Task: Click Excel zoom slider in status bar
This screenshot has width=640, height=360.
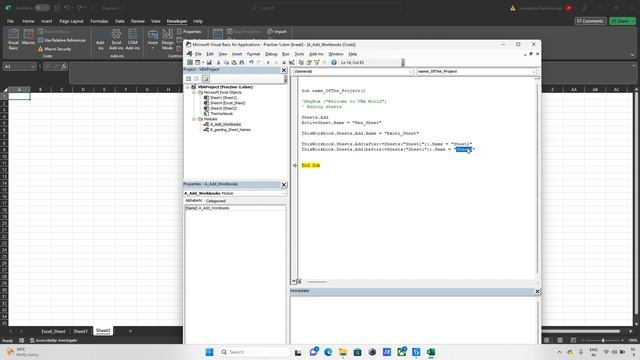Action: (x=603, y=340)
